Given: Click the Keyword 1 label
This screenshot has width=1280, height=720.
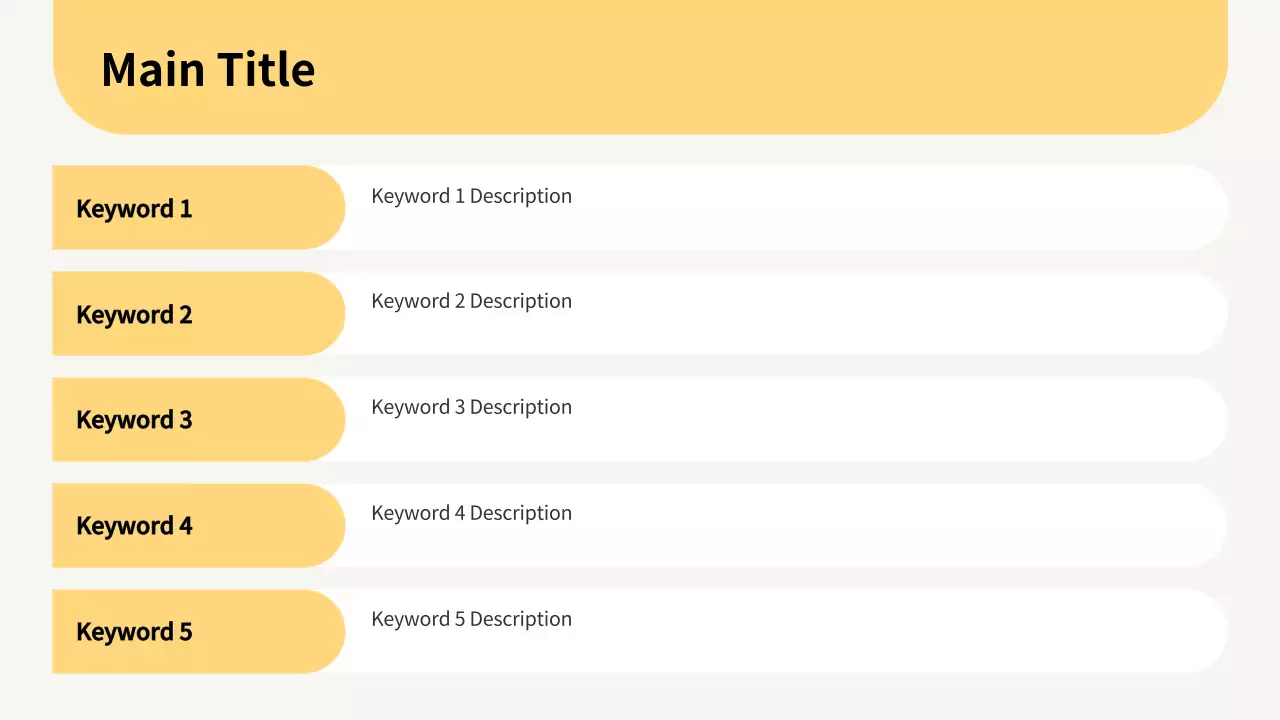Looking at the screenshot, I should click(x=134, y=208).
